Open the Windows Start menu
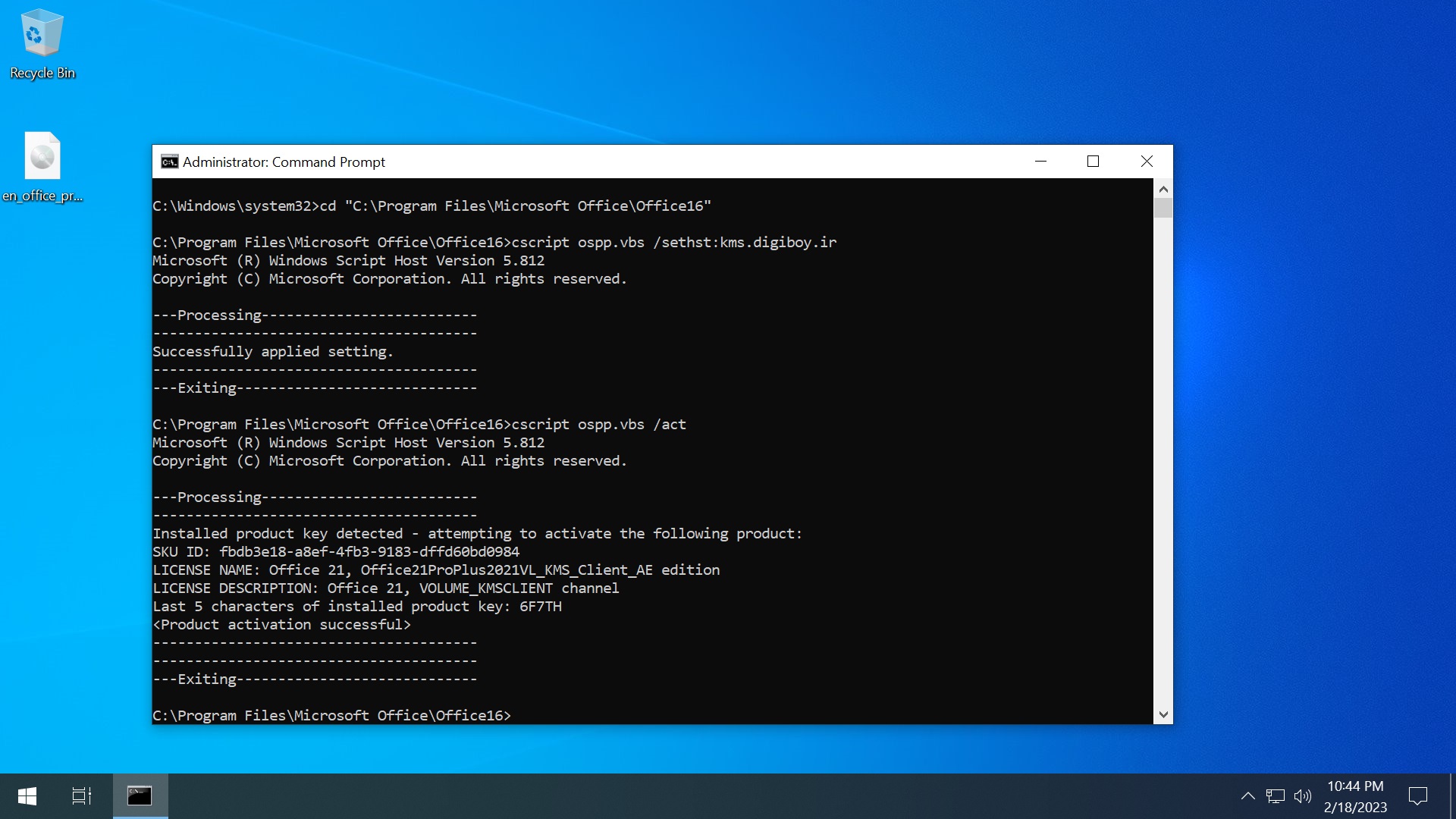Screen dimensions: 1456x819 [x=27, y=796]
